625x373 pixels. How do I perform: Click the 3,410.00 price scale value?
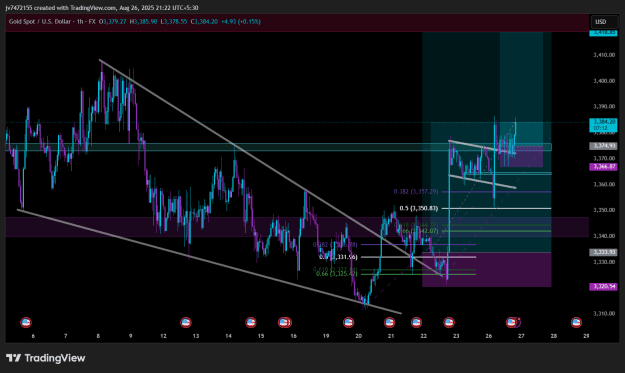tap(604, 55)
